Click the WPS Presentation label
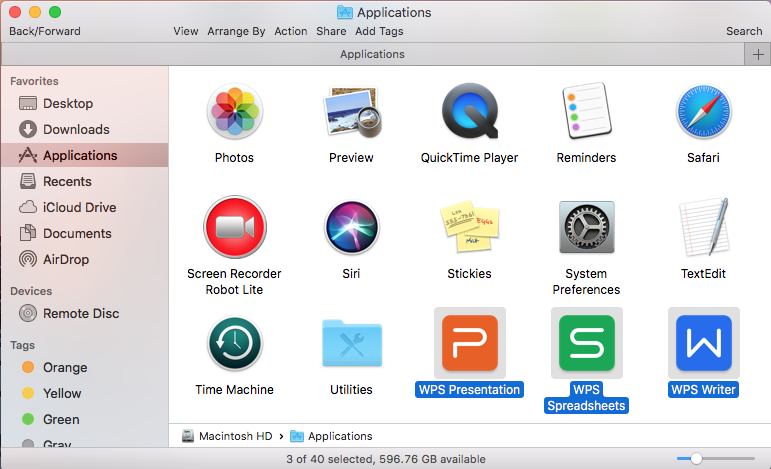Viewport: 771px width, 469px height. (x=470, y=390)
